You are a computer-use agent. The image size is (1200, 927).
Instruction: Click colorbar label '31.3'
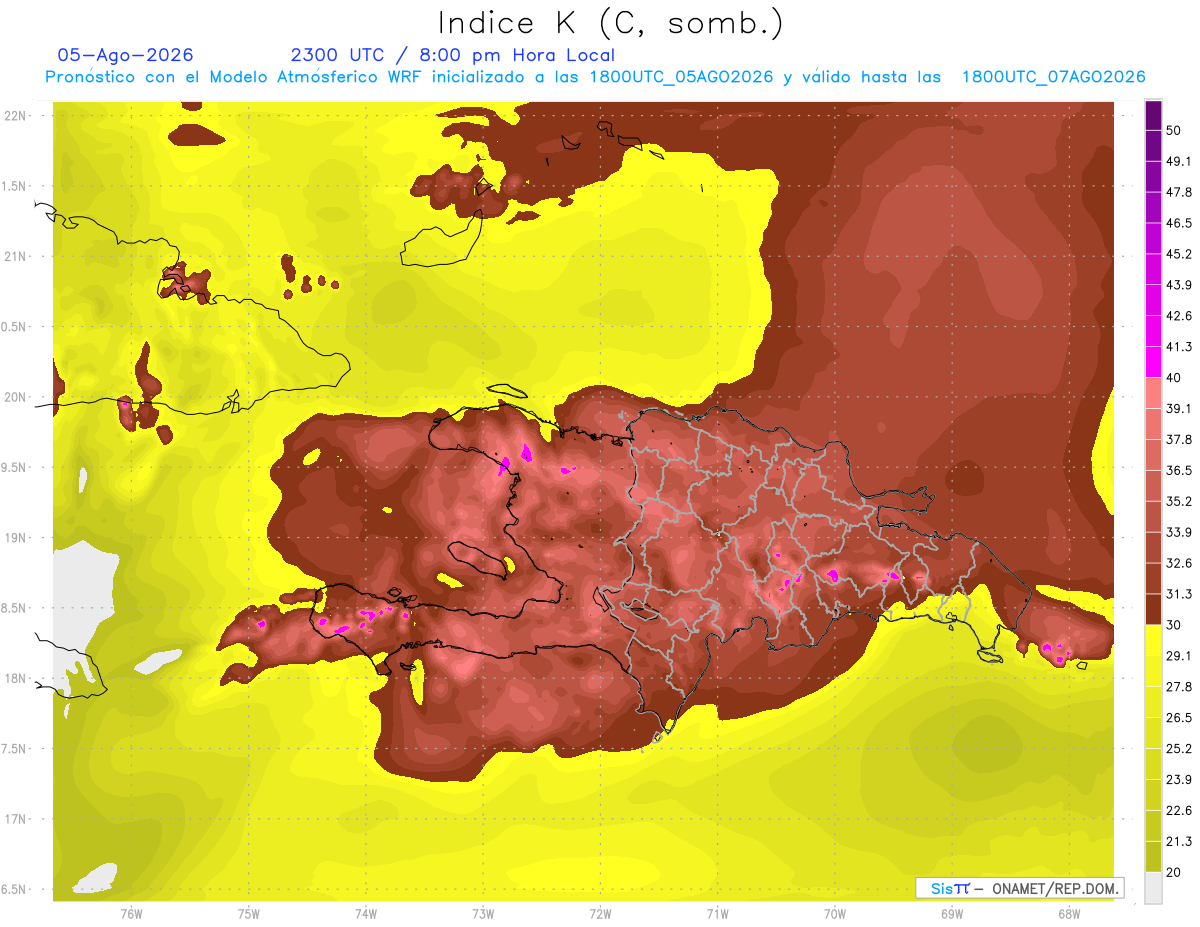click(1179, 594)
